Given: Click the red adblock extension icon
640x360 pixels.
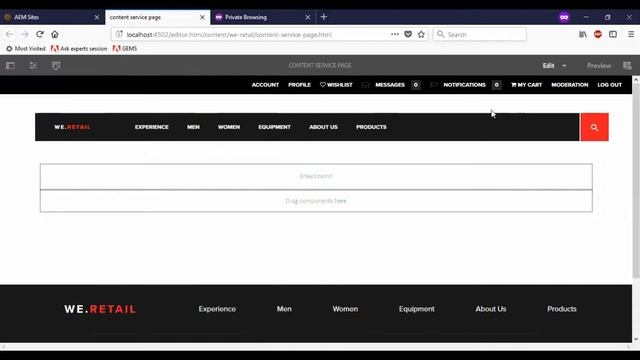Looking at the screenshot, I should click(x=598, y=34).
